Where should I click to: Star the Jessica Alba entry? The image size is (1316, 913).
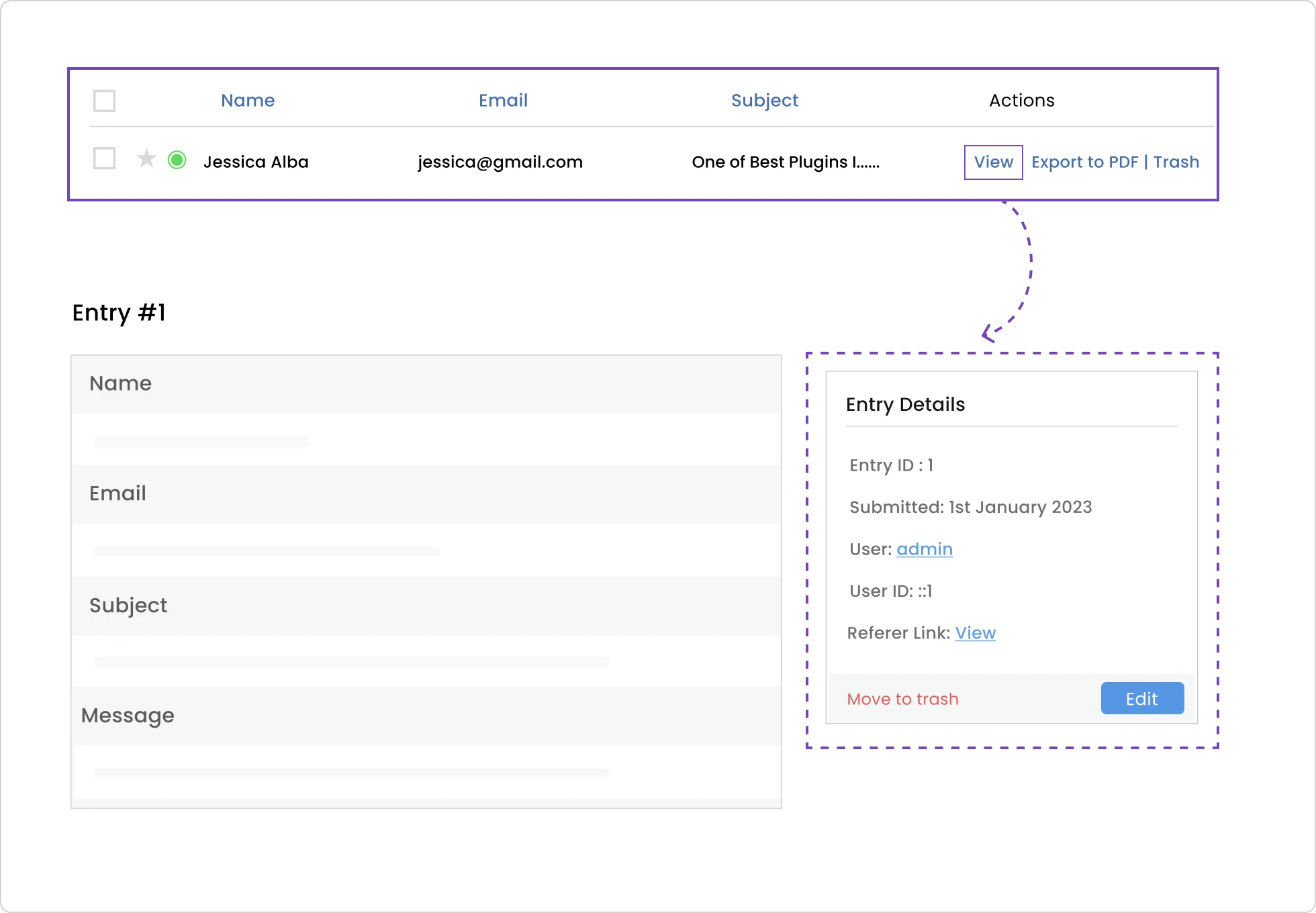click(x=146, y=159)
